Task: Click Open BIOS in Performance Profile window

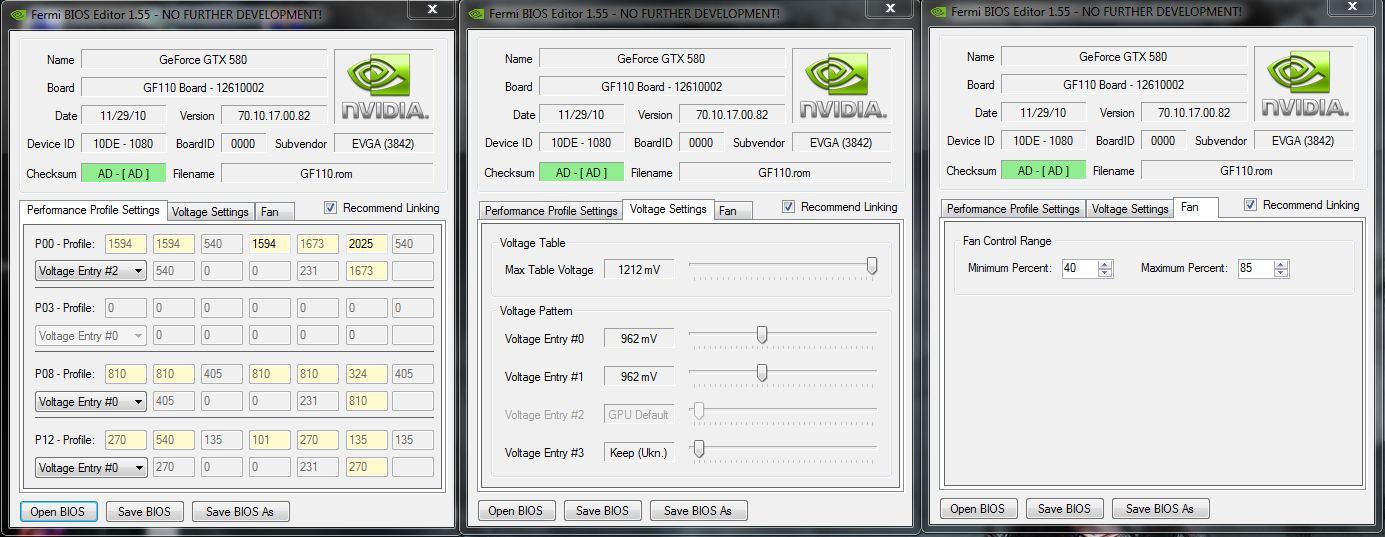Action: [59, 511]
